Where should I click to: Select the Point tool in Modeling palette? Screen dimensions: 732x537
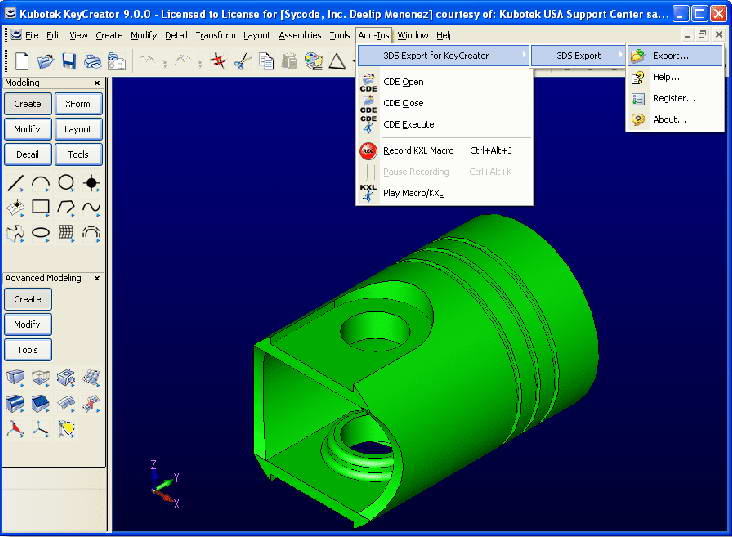coord(91,183)
